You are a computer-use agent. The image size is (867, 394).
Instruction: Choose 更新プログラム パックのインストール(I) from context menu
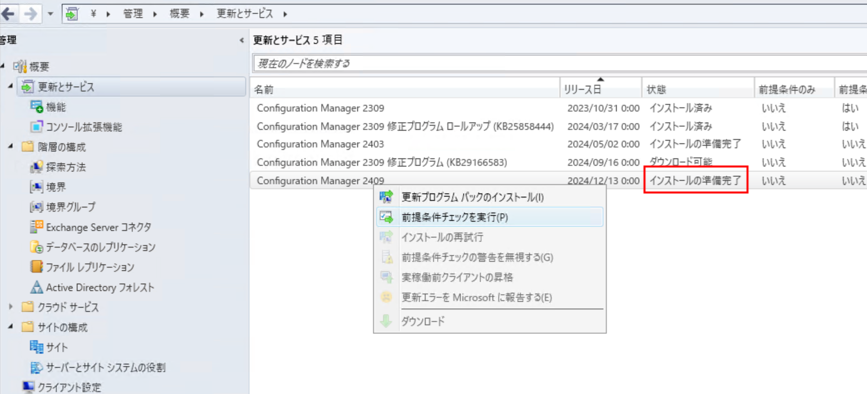click(490, 197)
